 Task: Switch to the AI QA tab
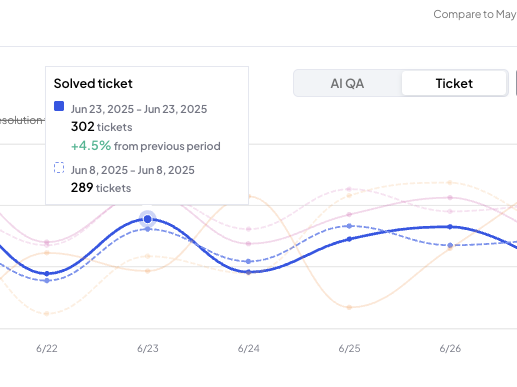coord(347,83)
